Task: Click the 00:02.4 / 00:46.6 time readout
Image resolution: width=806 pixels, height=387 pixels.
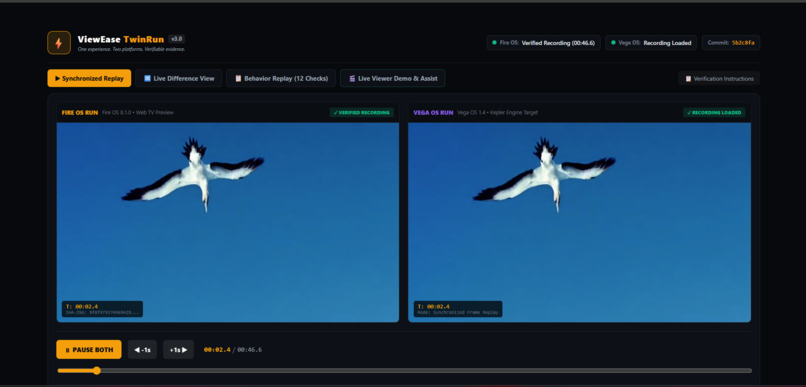Action: [x=233, y=350]
